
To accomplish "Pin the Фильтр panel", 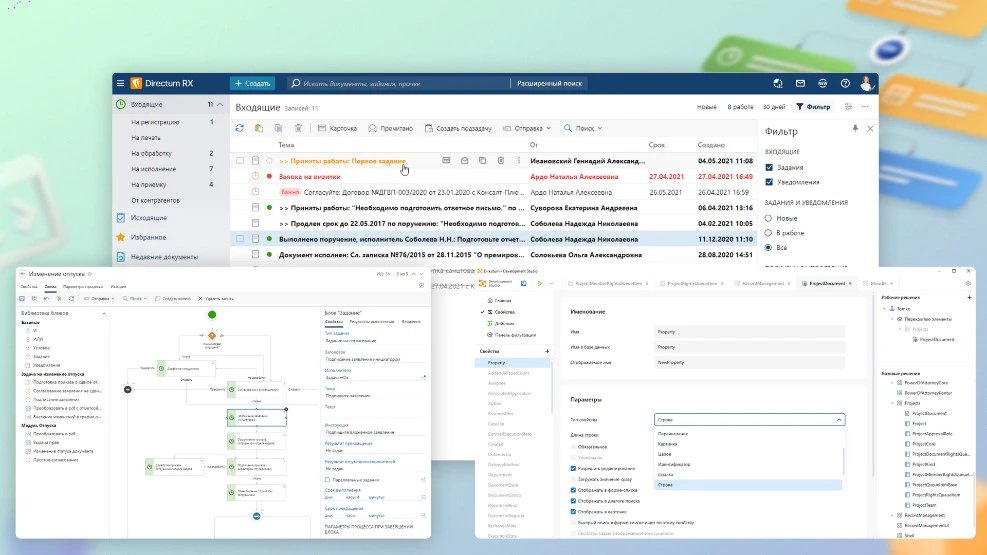I will point(855,128).
